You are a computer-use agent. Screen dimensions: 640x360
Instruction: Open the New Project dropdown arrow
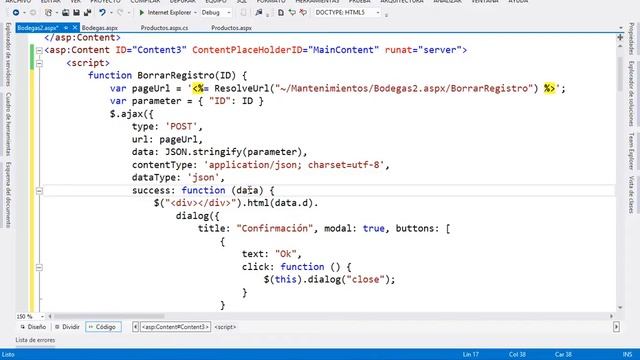point(57,13)
